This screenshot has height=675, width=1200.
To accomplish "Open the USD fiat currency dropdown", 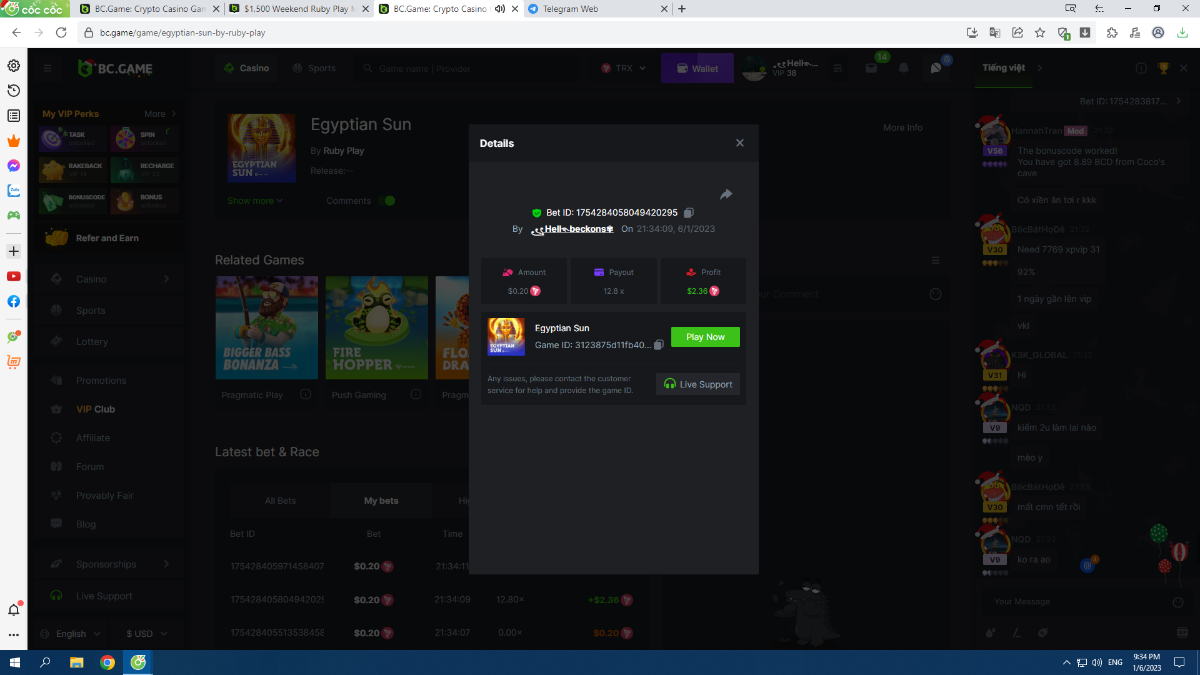I will tap(146, 634).
